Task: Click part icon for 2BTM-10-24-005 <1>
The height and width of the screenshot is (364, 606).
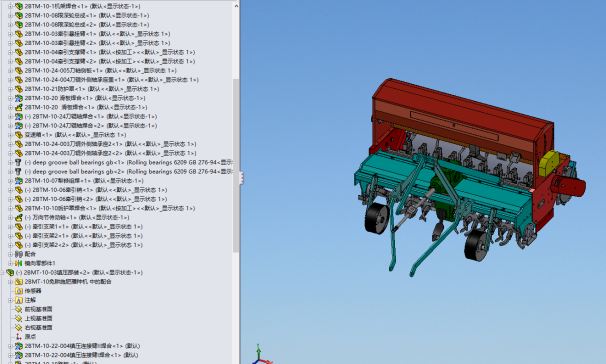Action: tap(19, 71)
